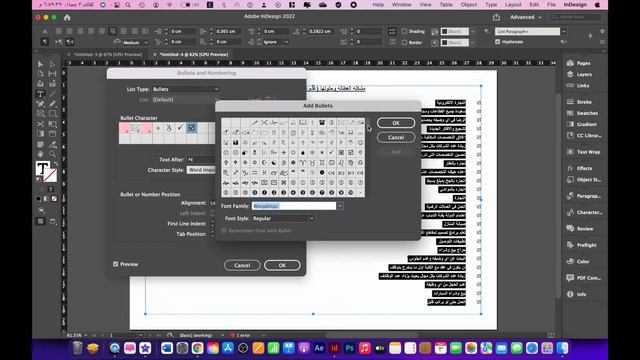Select the checked-box bullet character
The width and height of the screenshot is (640, 360).
tap(191, 128)
